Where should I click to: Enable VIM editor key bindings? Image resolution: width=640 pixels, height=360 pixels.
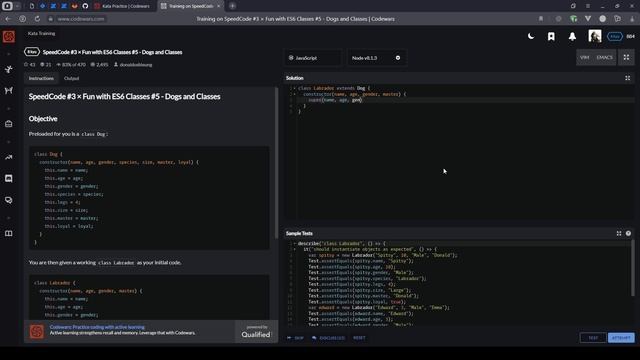[x=584, y=58]
